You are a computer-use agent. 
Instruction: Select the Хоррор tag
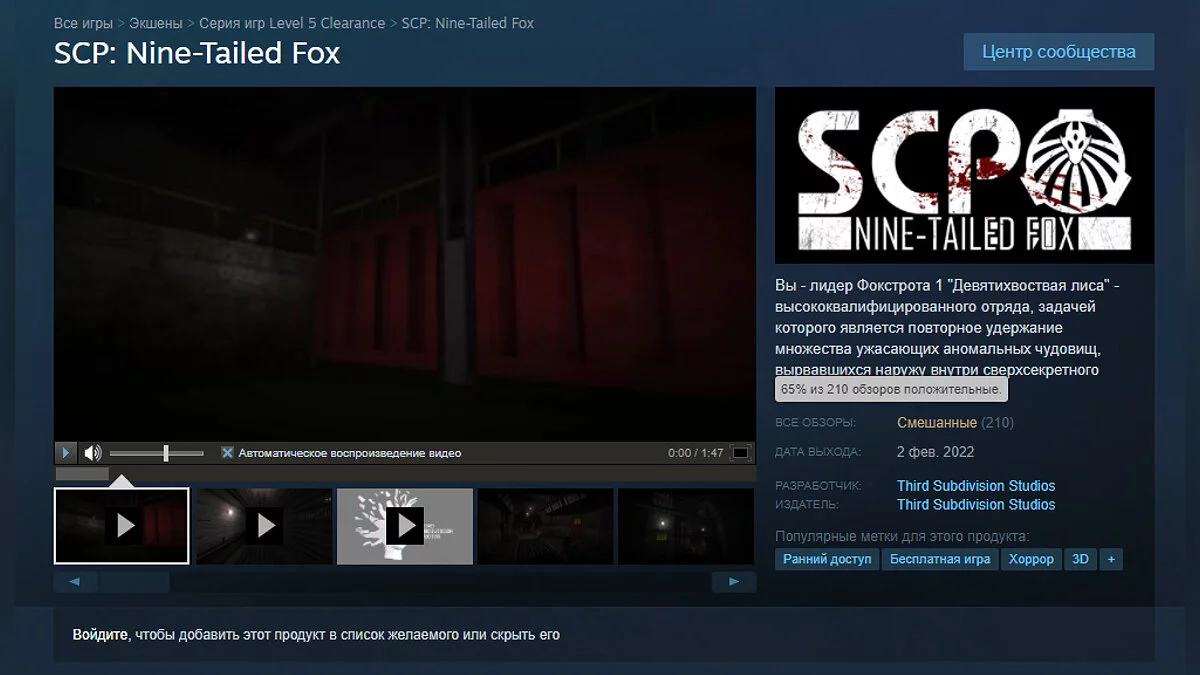(1031, 559)
